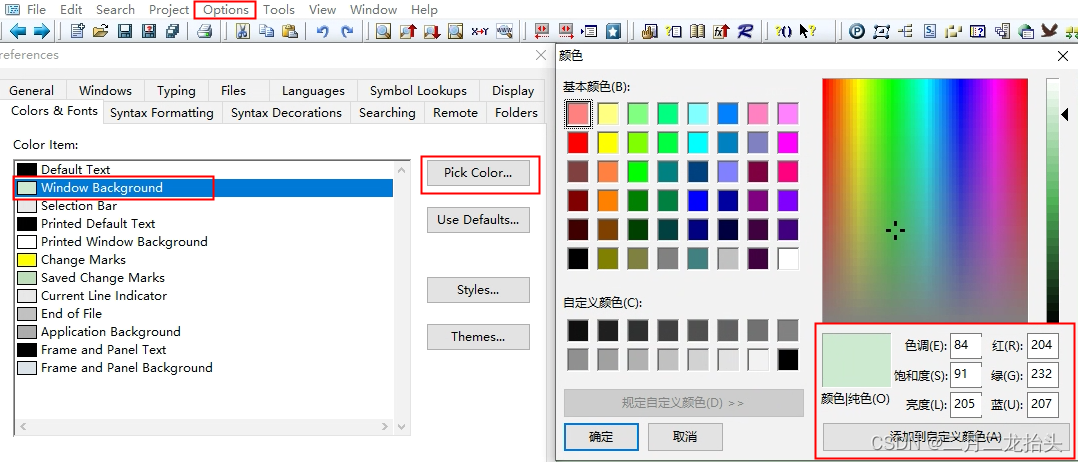Click the Redo arrow icon
Viewport: 1078px width, 462px height.
pyautogui.click(x=347, y=31)
